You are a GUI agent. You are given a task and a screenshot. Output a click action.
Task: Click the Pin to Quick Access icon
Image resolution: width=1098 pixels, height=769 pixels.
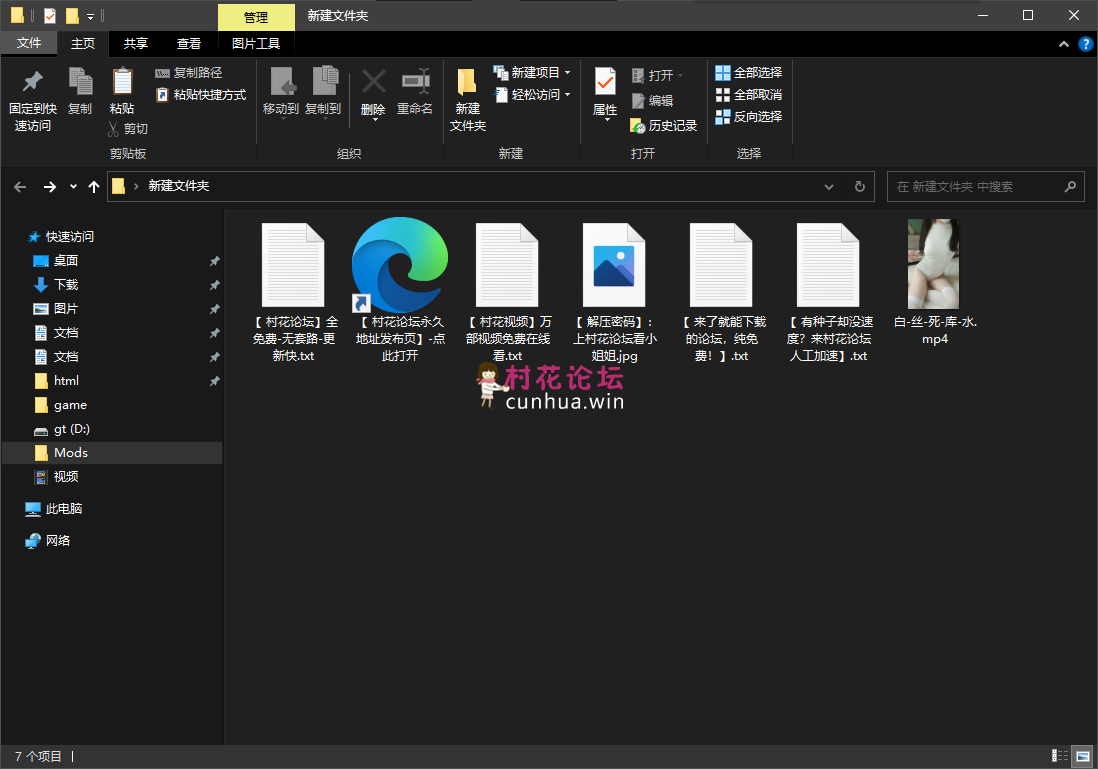32,82
